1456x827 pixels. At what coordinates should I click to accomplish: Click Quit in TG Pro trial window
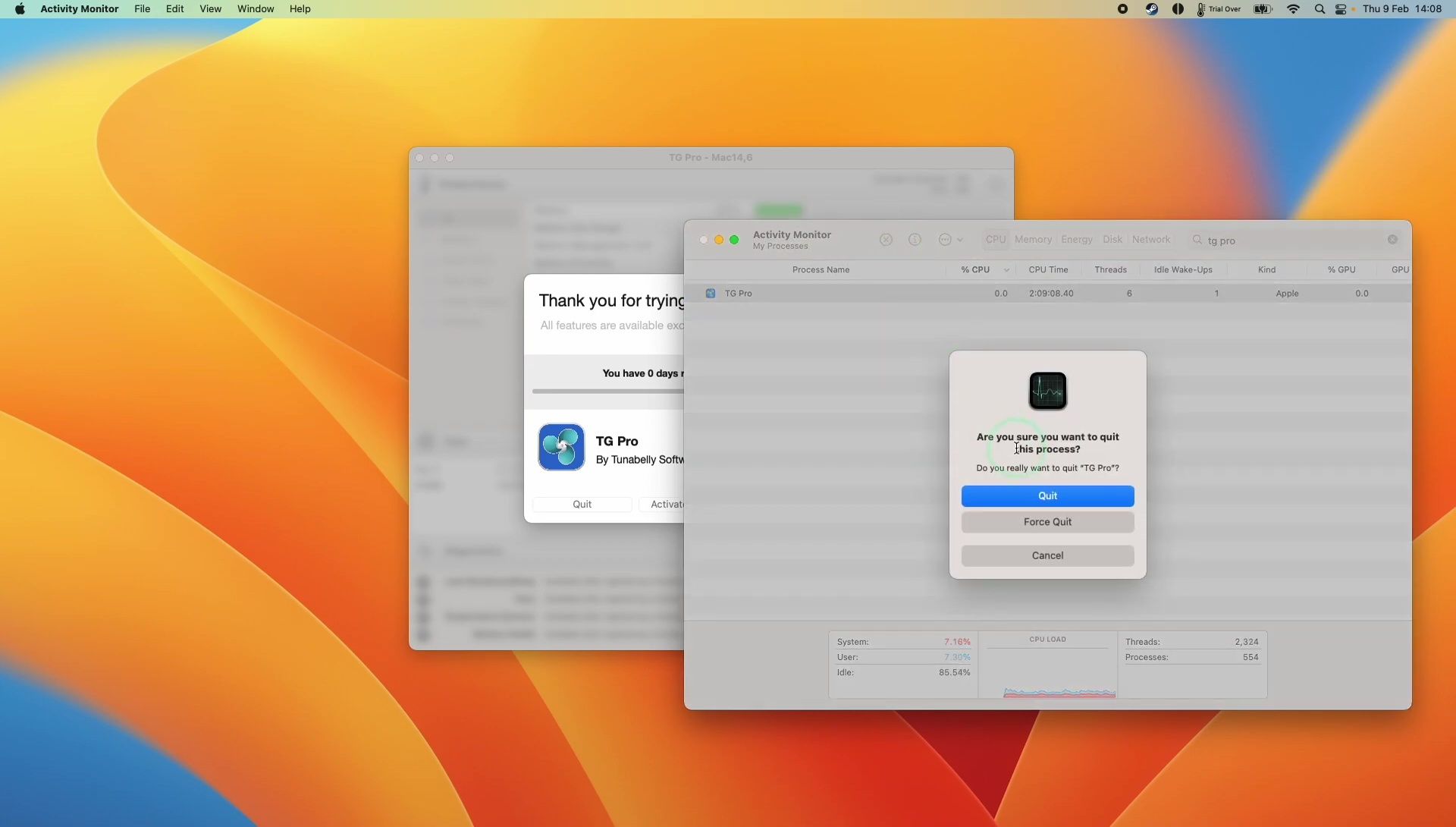pos(582,505)
